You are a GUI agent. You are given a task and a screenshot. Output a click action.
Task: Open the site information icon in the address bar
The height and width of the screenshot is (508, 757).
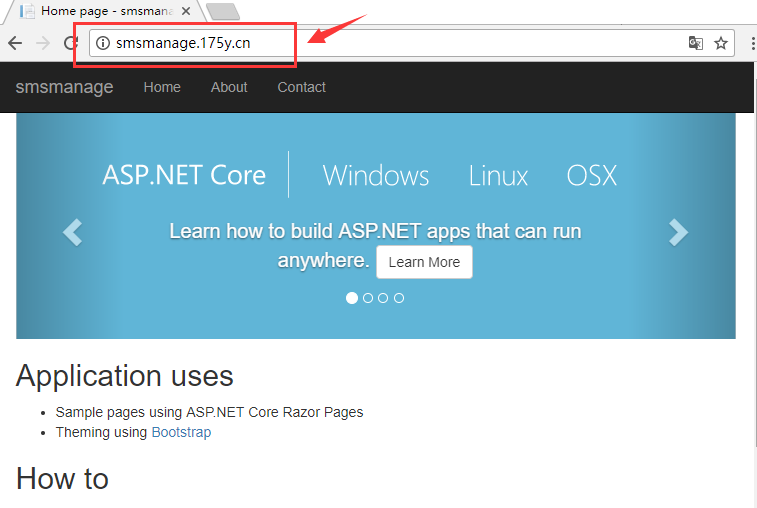pos(102,43)
